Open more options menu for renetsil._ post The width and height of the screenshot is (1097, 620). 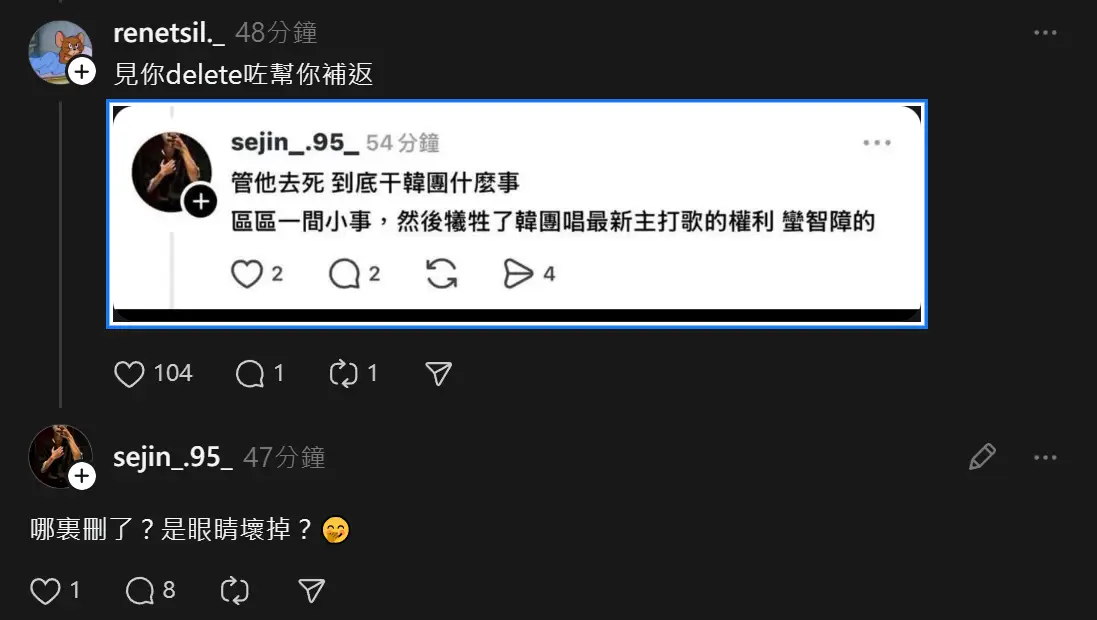coord(1045,33)
